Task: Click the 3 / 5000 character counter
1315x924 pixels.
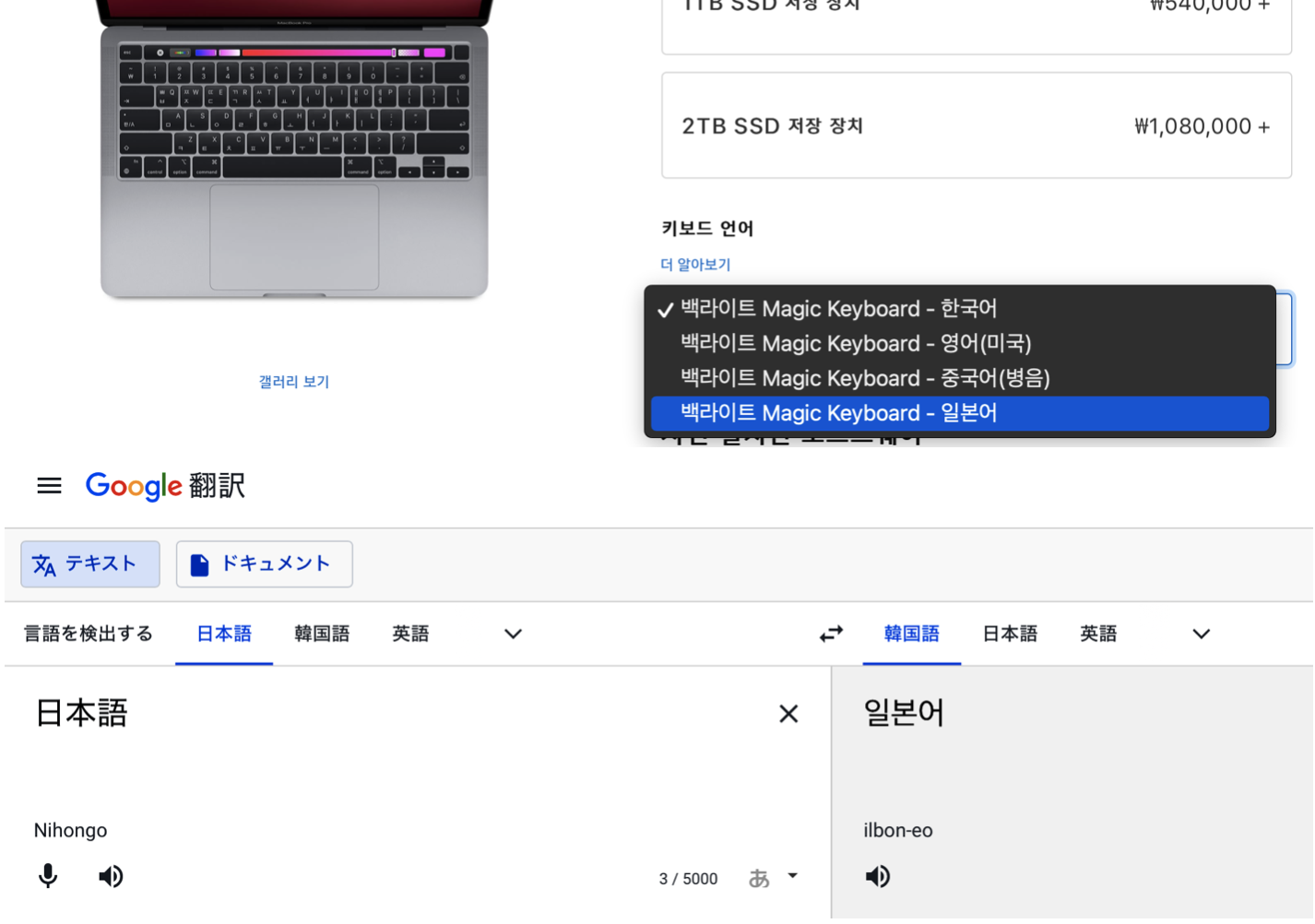Action: coord(688,879)
